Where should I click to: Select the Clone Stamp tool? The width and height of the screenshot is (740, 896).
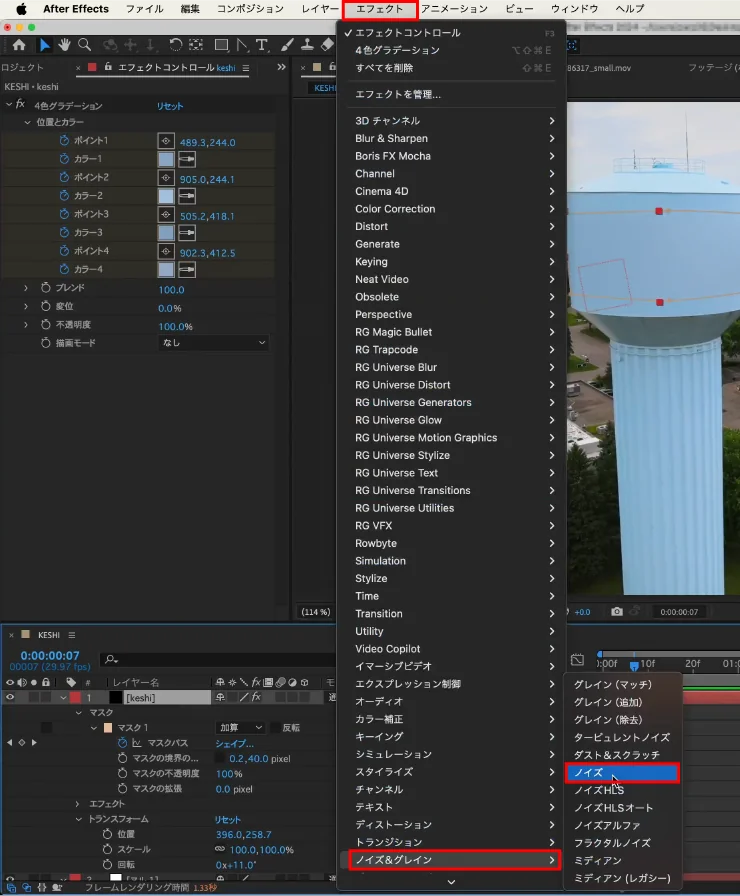pos(307,45)
